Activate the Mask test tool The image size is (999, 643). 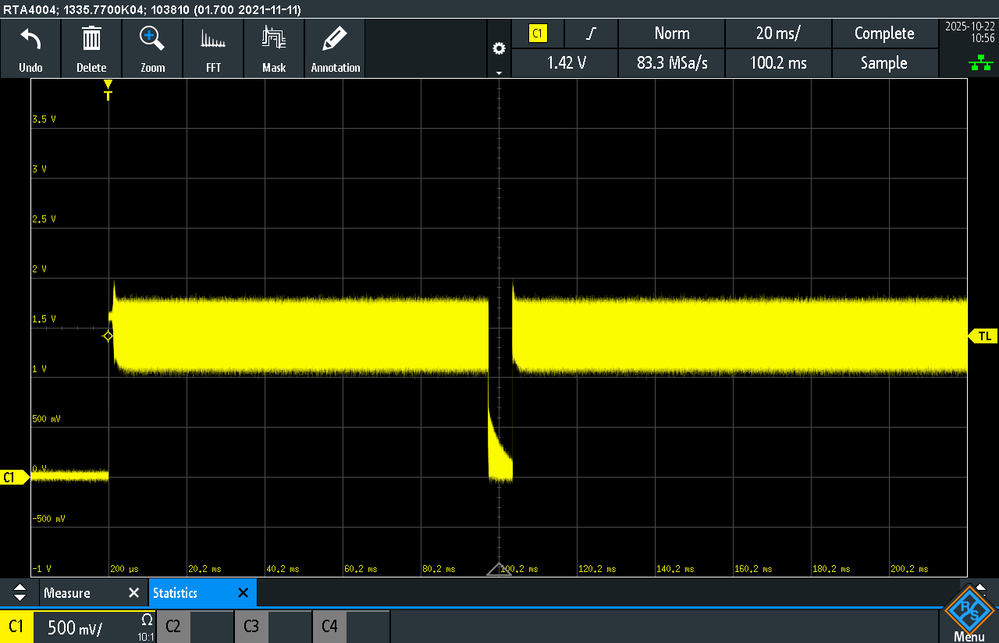pos(273,48)
